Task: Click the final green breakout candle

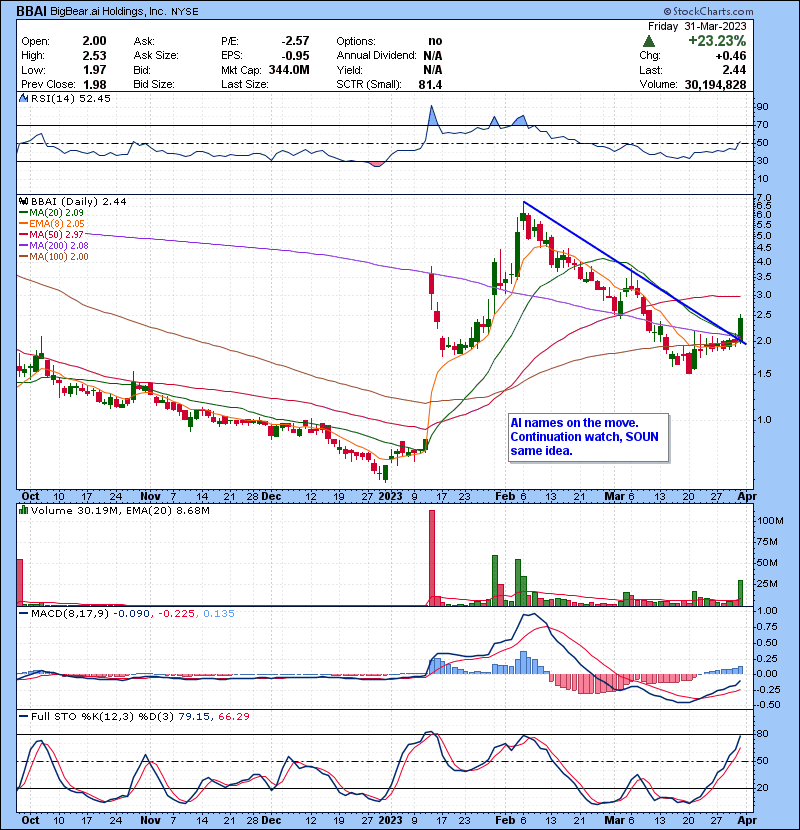Action: tap(740, 328)
